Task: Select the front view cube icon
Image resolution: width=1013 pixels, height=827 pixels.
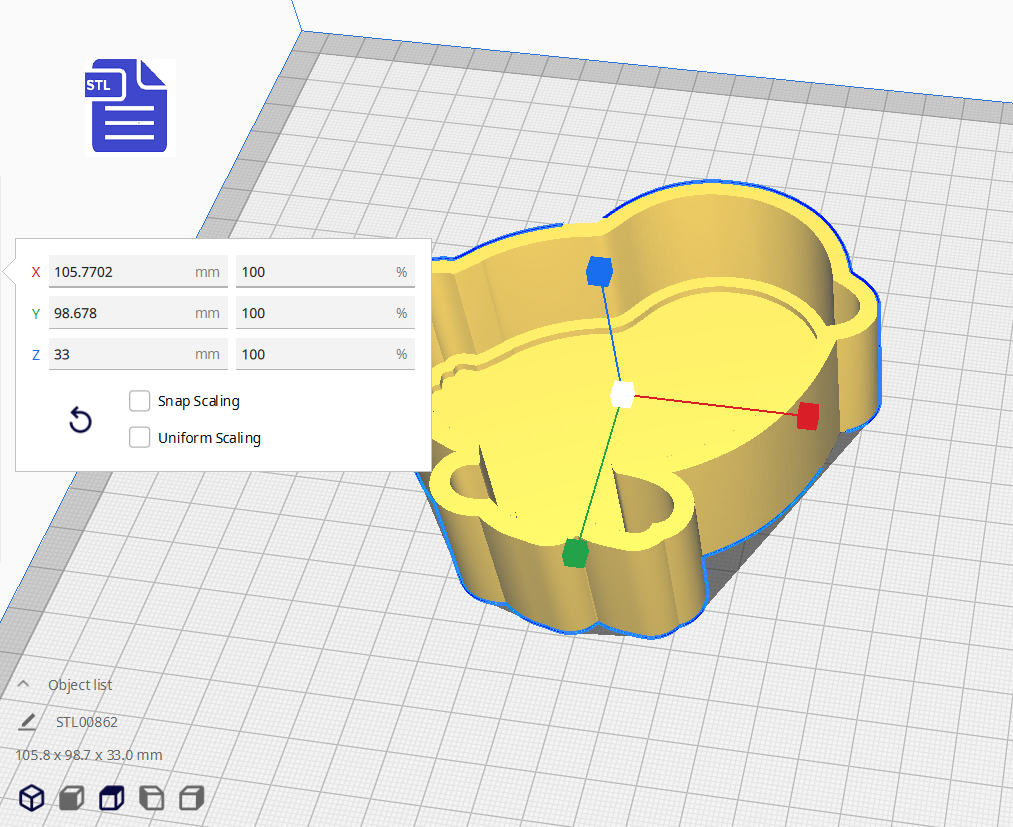Action: pos(71,797)
